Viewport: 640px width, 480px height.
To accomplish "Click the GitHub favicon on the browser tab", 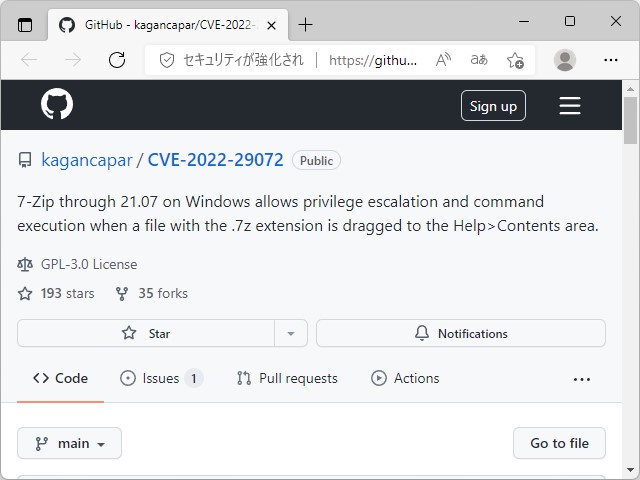I will tap(67, 25).
